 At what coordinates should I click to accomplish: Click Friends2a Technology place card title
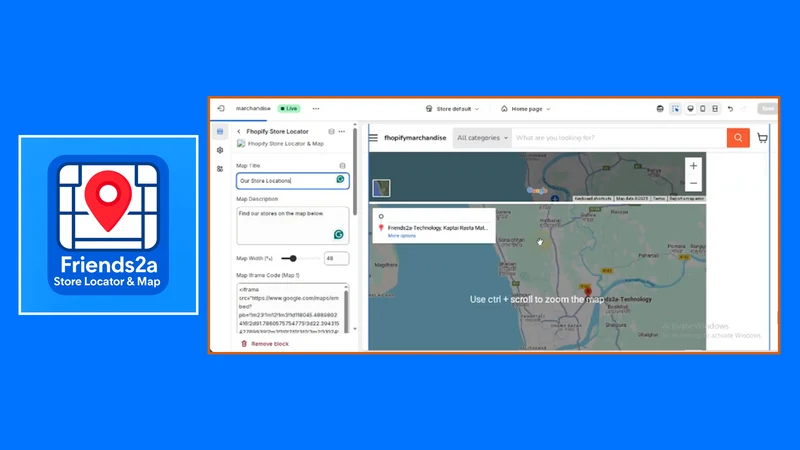[437, 228]
